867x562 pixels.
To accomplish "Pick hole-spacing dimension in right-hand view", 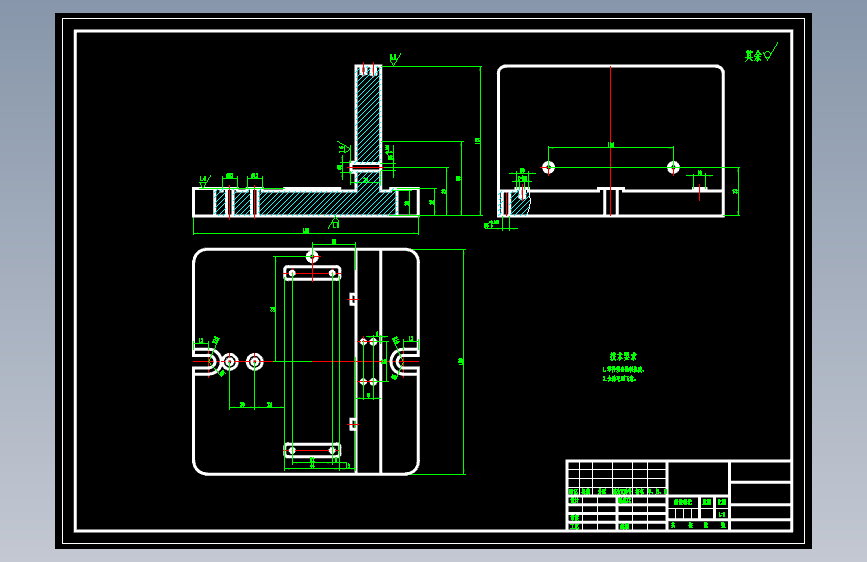I will [x=611, y=146].
